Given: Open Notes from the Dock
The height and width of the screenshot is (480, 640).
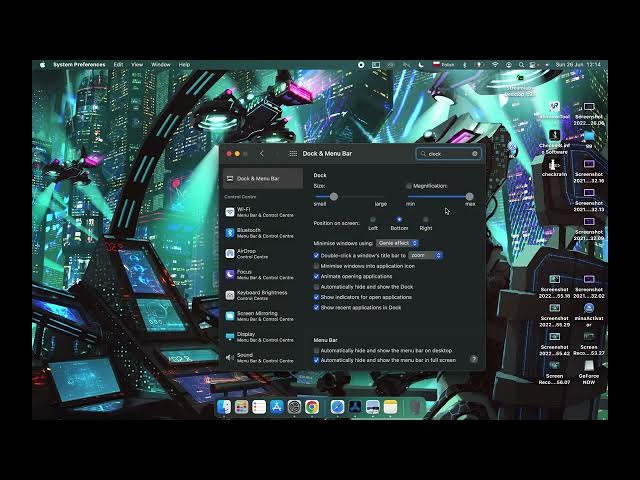Looking at the screenshot, I should coord(390,407).
